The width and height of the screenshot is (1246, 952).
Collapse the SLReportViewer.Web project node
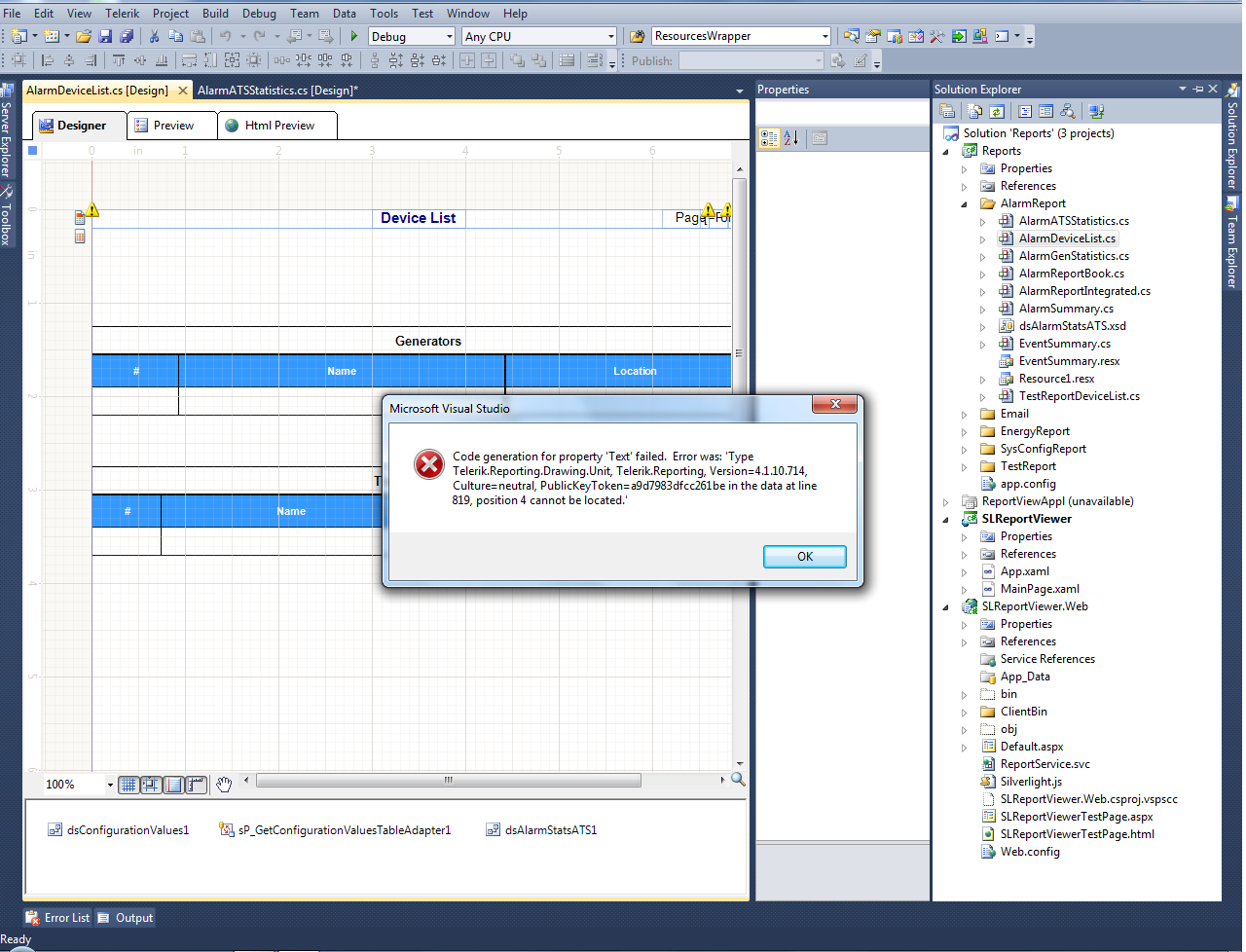(x=946, y=607)
